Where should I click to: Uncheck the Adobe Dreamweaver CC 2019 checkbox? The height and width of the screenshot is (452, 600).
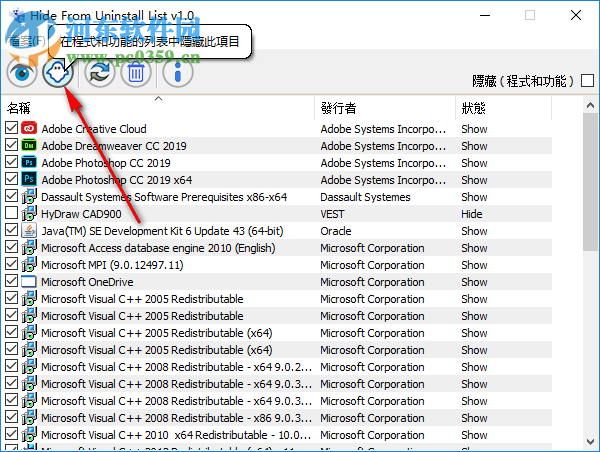coord(11,145)
